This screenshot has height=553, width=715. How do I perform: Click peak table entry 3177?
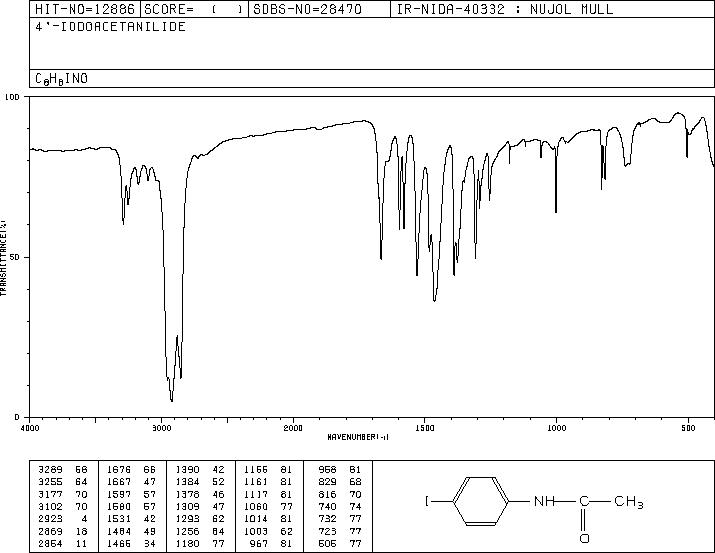(x=62, y=494)
